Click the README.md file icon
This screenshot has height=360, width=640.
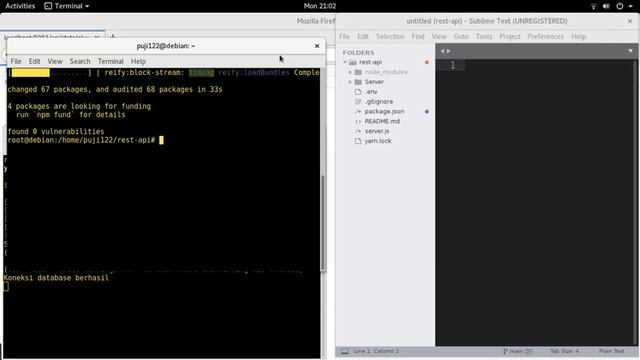pyautogui.click(x=358, y=121)
